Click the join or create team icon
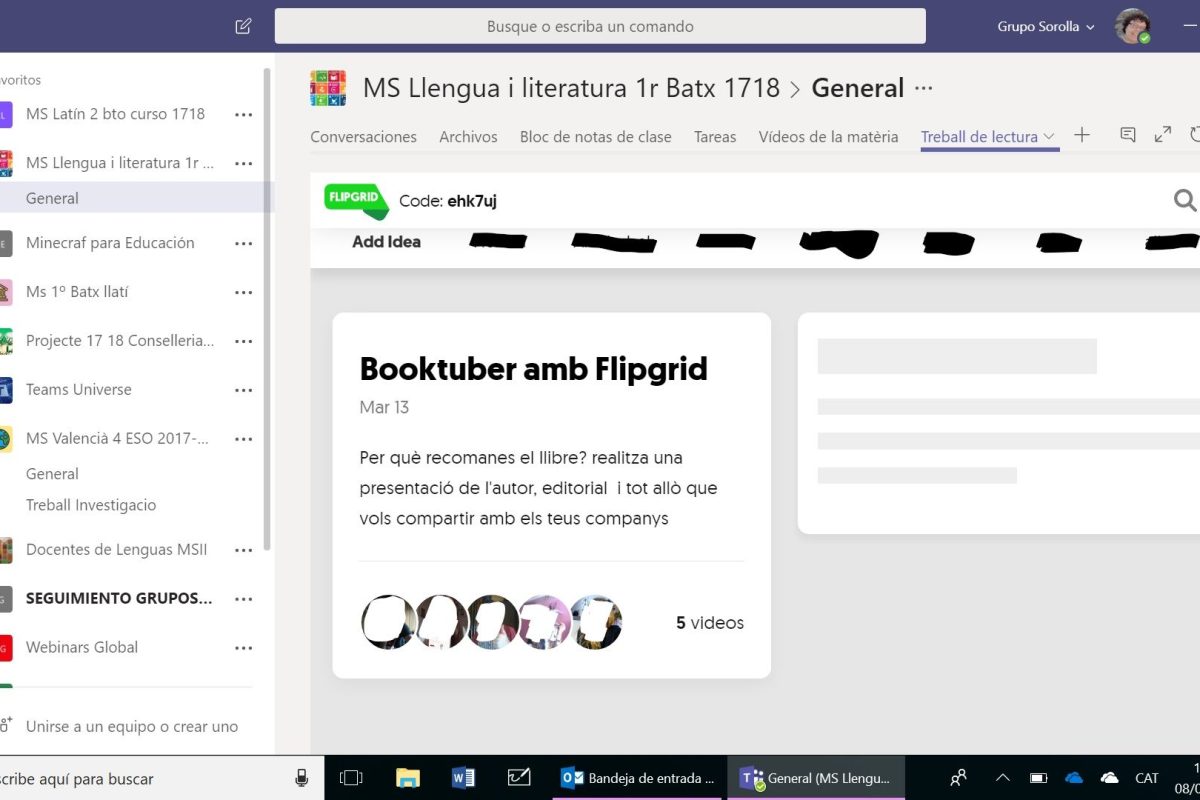The image size is (1200, 800). click(x=5, y=726)
